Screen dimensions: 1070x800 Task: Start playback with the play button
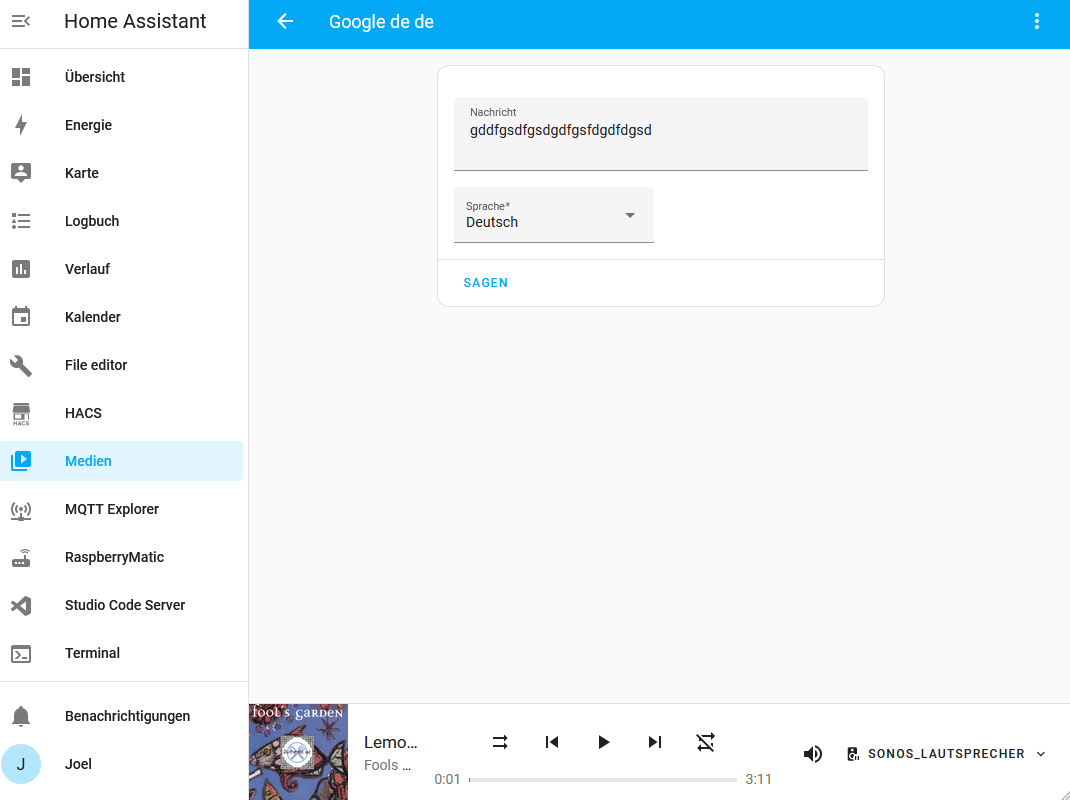[x=603, y=742]
